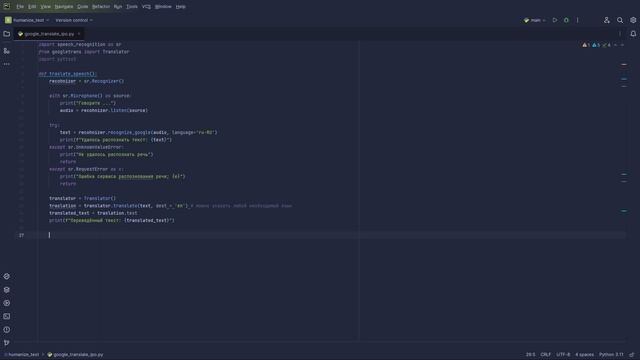Open IDE settings gear
640x360 pixels.
pos(633,20)
